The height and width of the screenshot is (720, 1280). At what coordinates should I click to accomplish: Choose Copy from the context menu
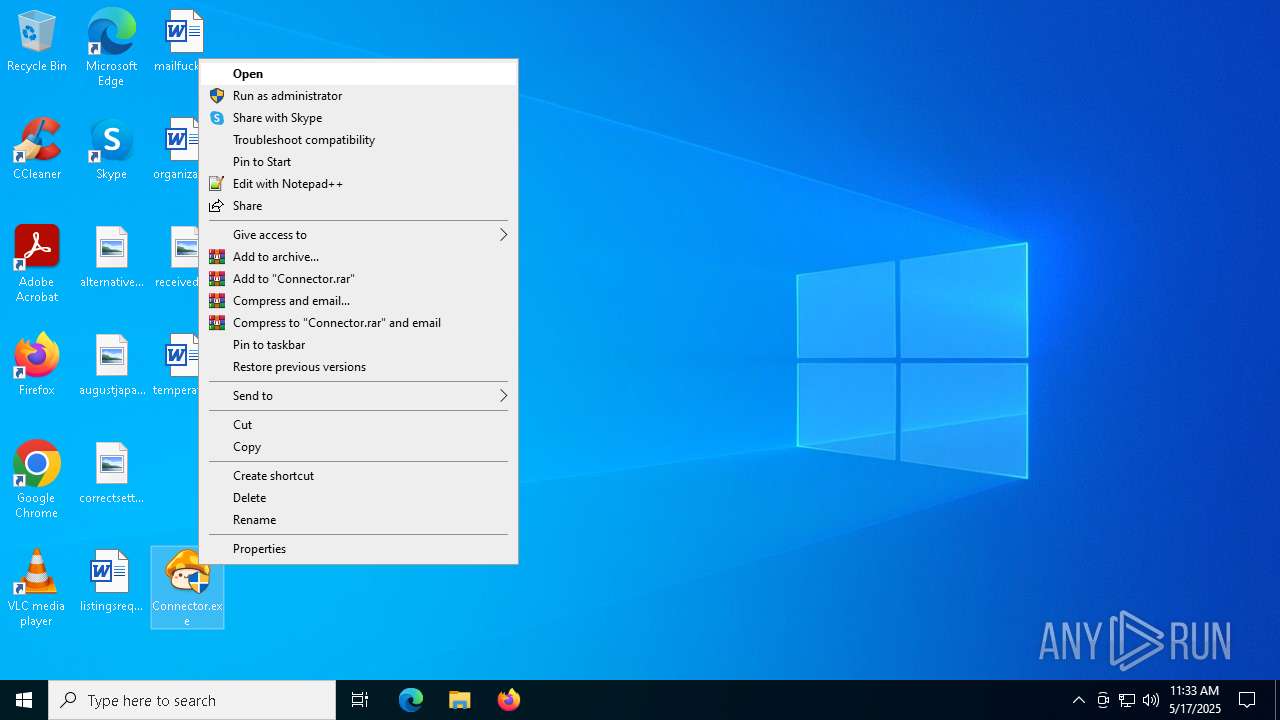click(x=359, y=447)
